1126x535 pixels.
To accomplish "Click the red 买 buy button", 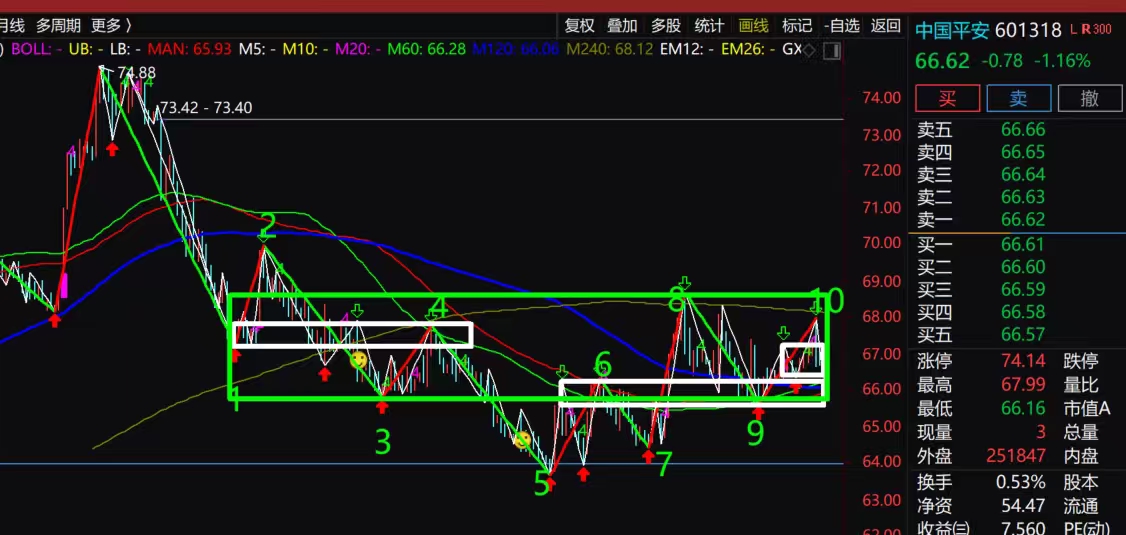I will pyautogui.click(x=947, y=98).
